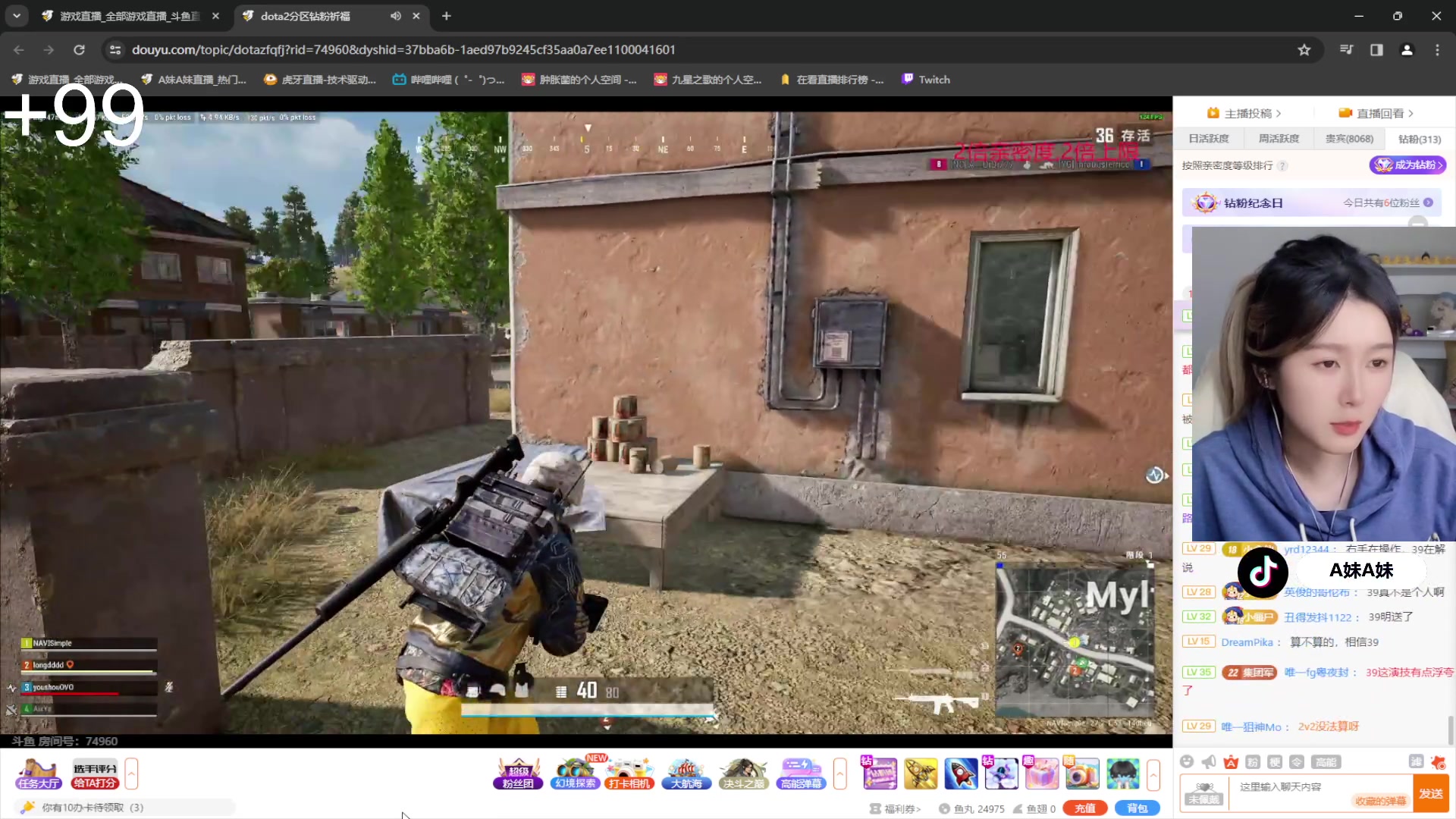Open the chat emoji picker
The image size is (1456, 819).
[1187, 762]
